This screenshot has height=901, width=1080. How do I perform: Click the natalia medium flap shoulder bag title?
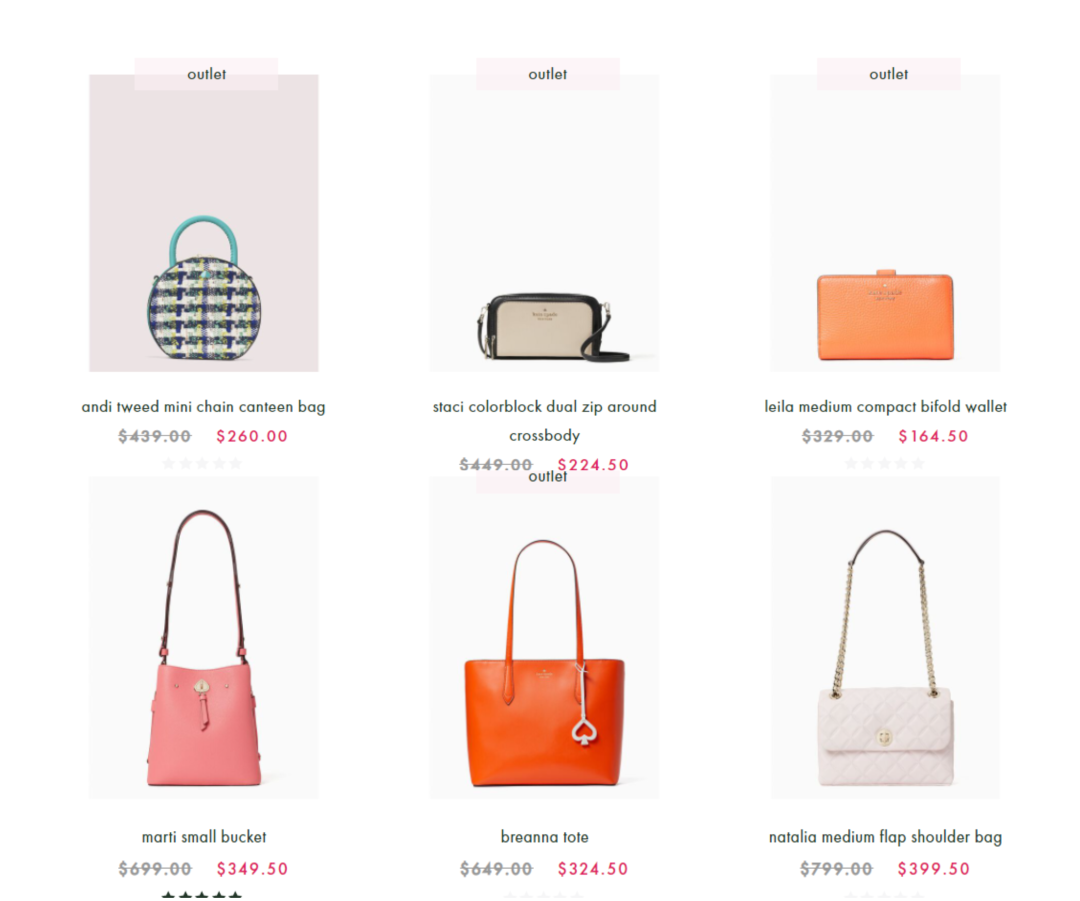coord(885,837)
